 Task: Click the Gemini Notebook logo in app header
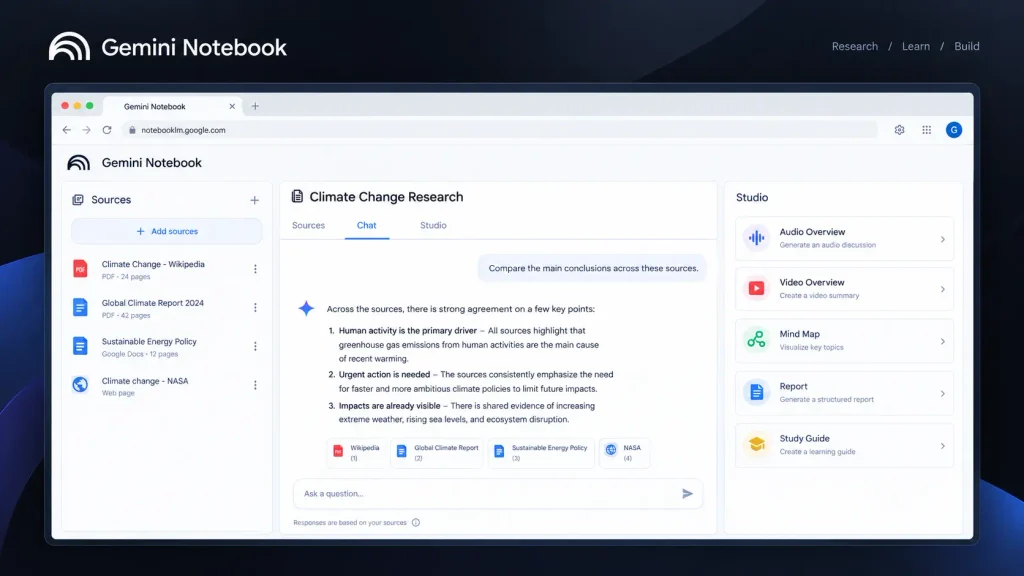tap(78, 163)
